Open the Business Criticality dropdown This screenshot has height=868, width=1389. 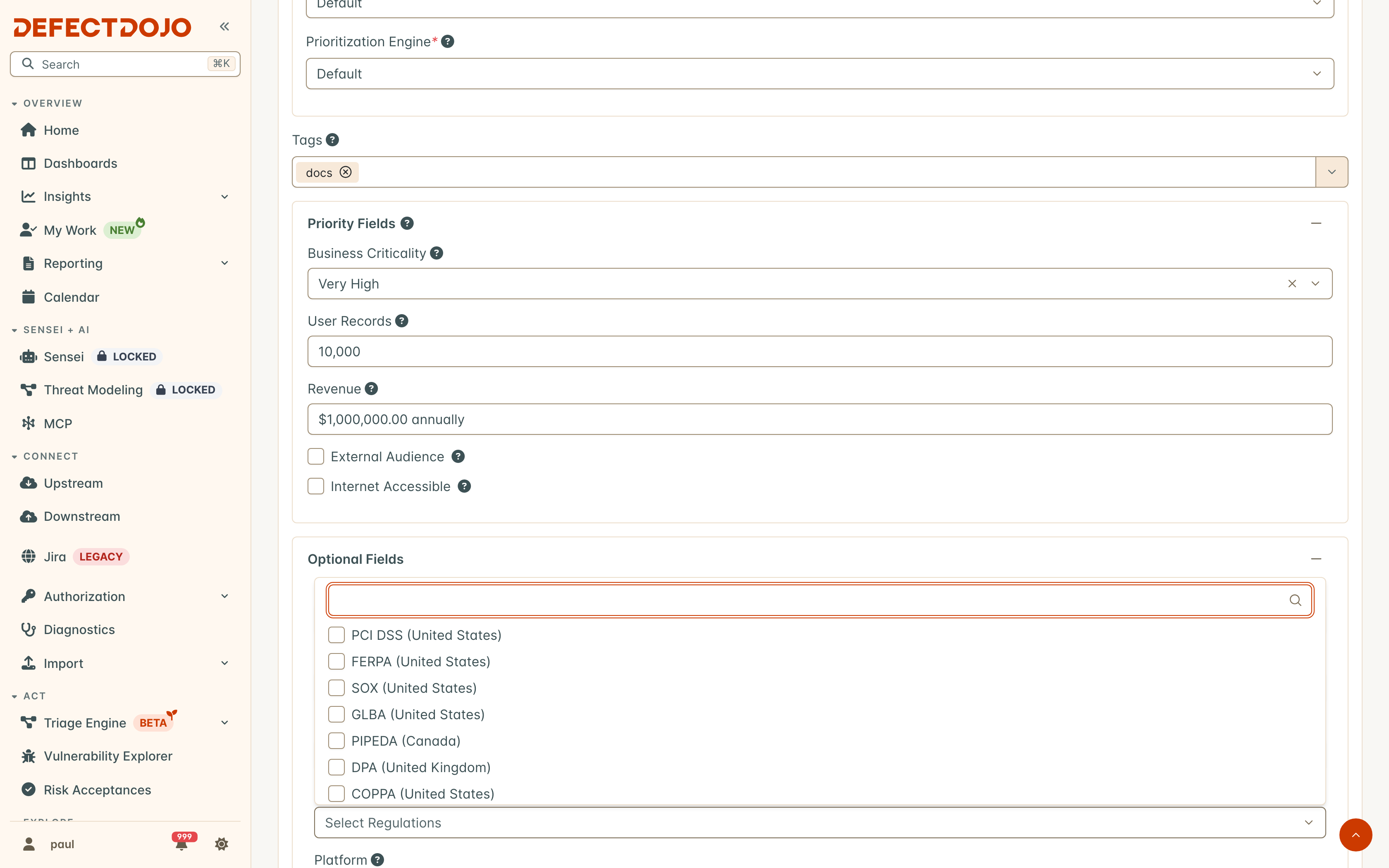[x=1315, y=284]
